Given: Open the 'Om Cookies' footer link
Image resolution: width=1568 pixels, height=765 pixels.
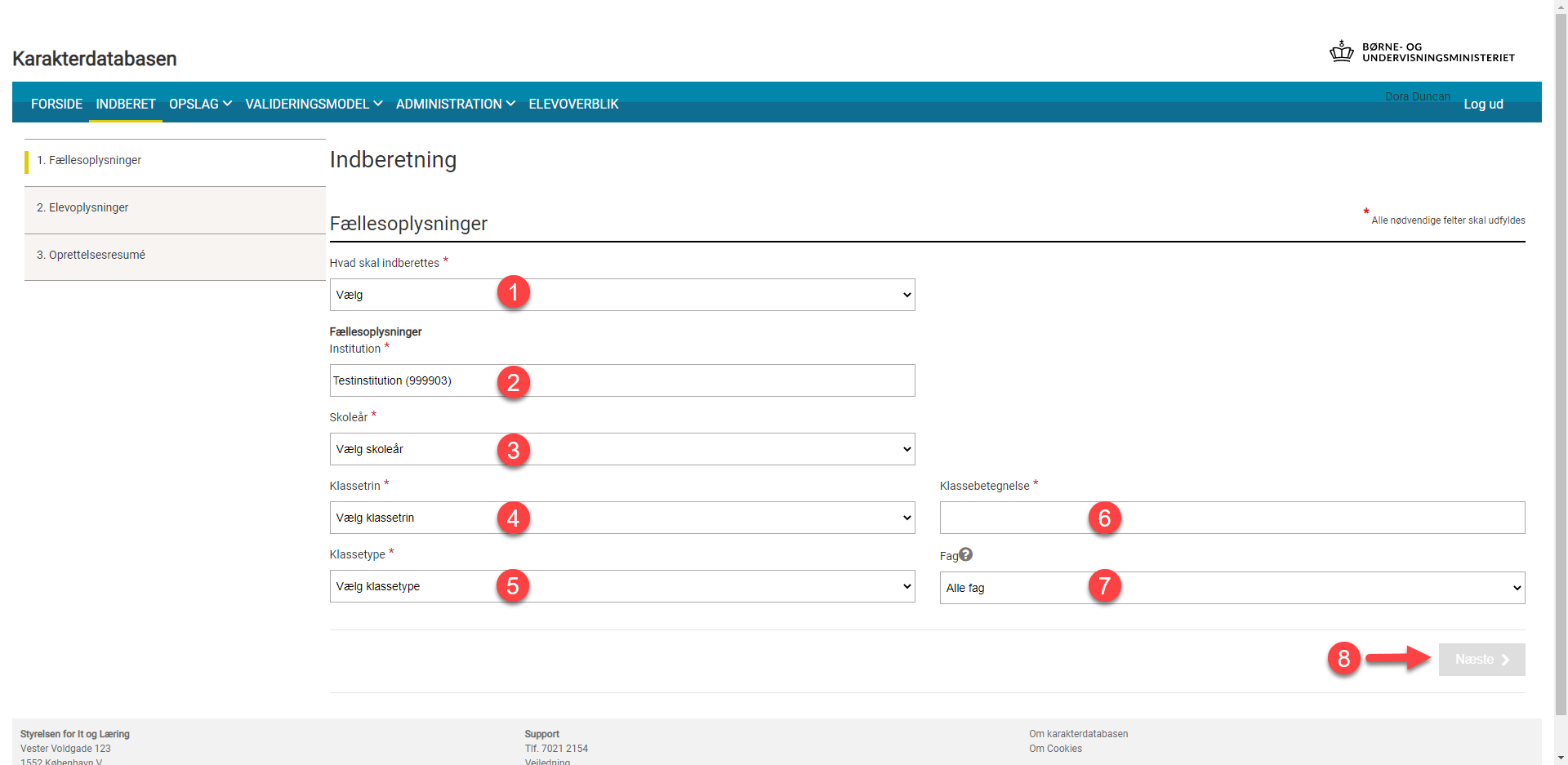Looking at the screenshot, I should point(1055,749).
